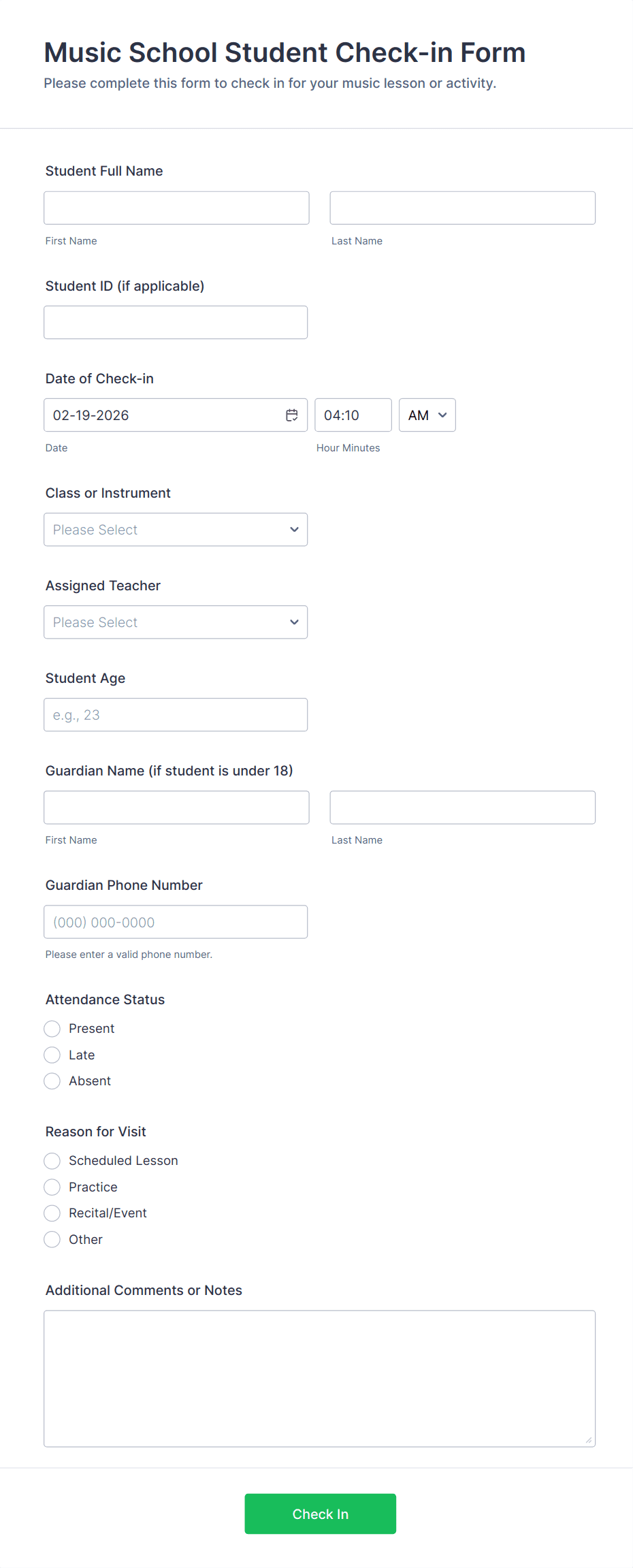The image size is (633, 1568).
Task: Click the guardian Last Name field
Action: (x=462, y=807)
